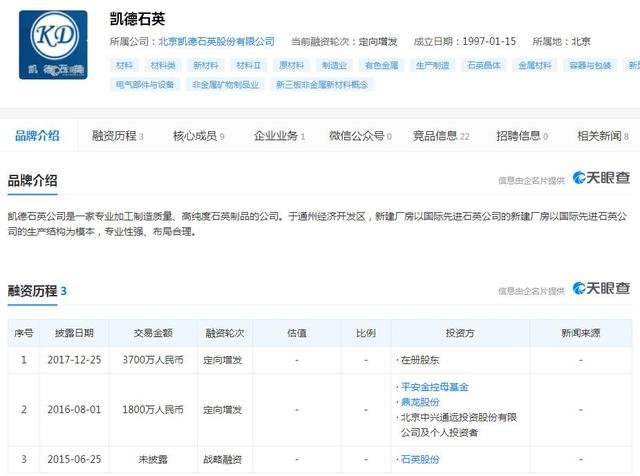The image size is (640, 476).
Task: Select the 新材料 tag
Action: (x=206, y=65)
